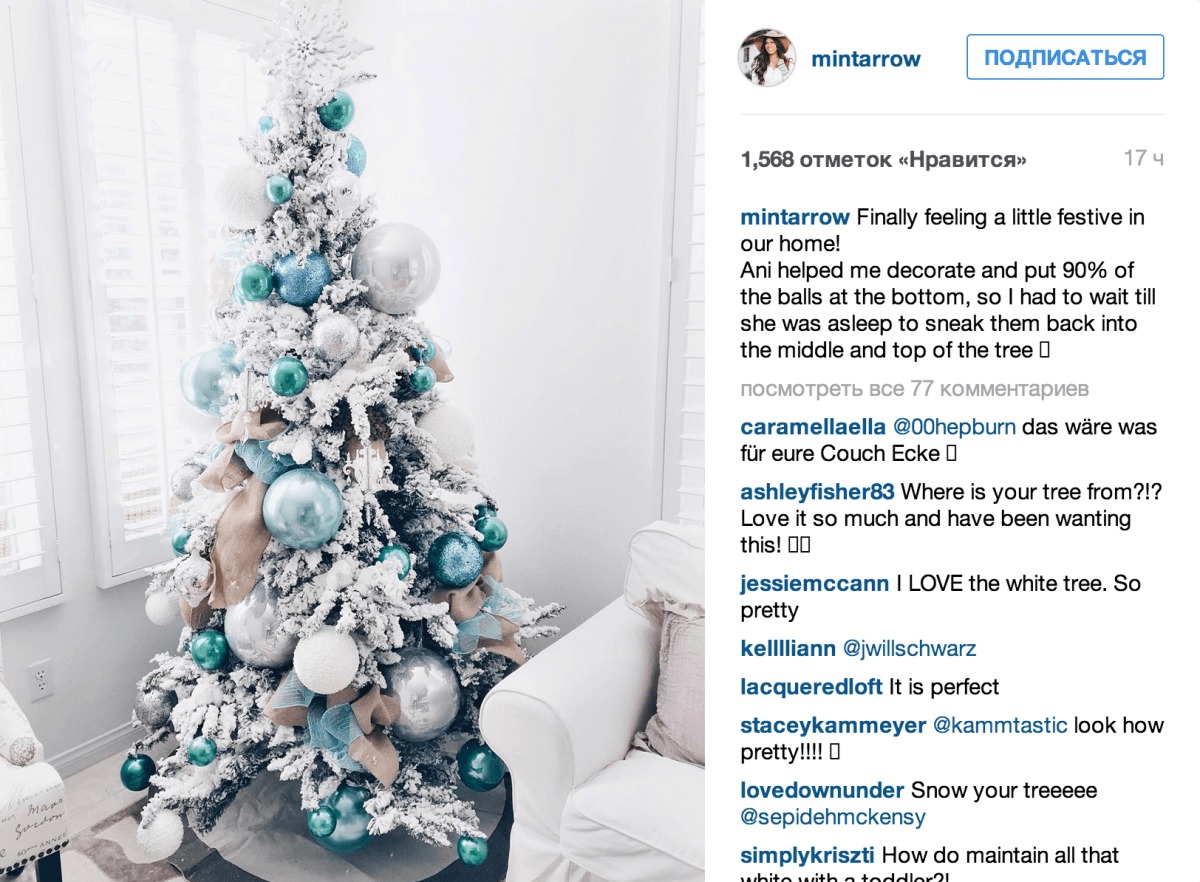Click the ПОДПИСАТЬСЯ follow button
Viewport: 1200px width, 882px height.
[1065, 57]
